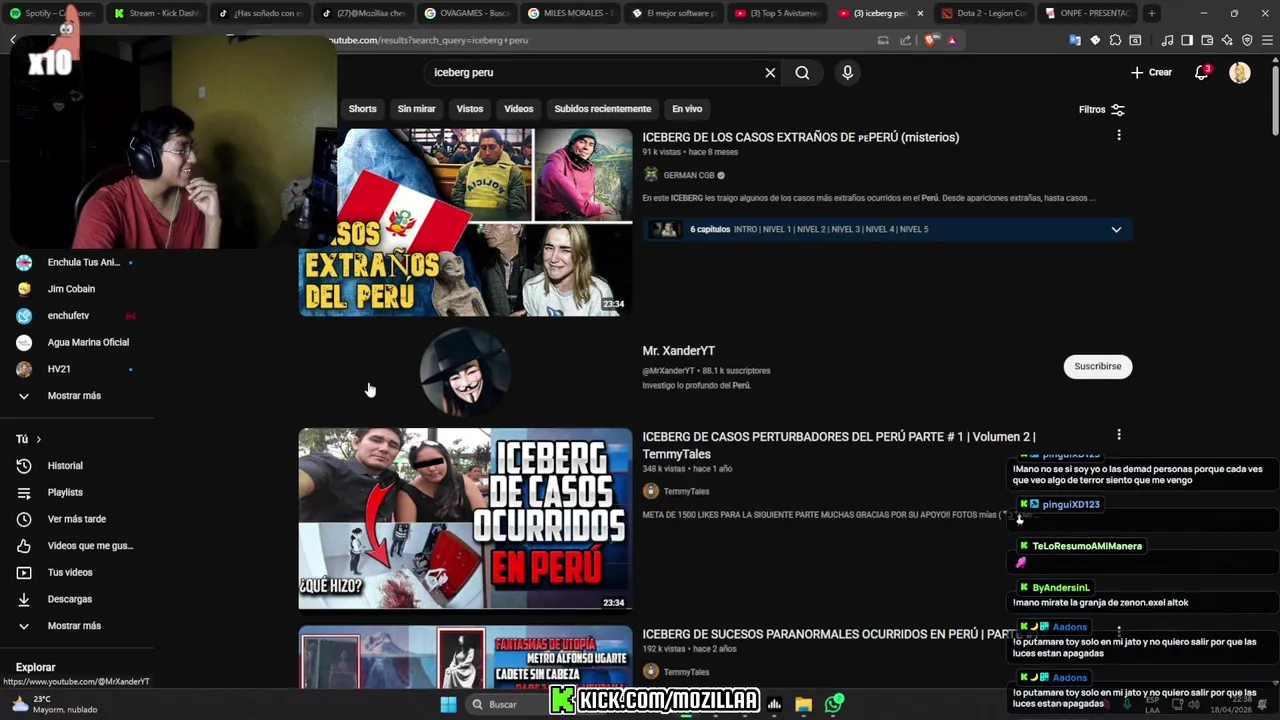Click the share page icon in the address bar
This screenshot has height=720, width=1280.
[x=905, y=40]
